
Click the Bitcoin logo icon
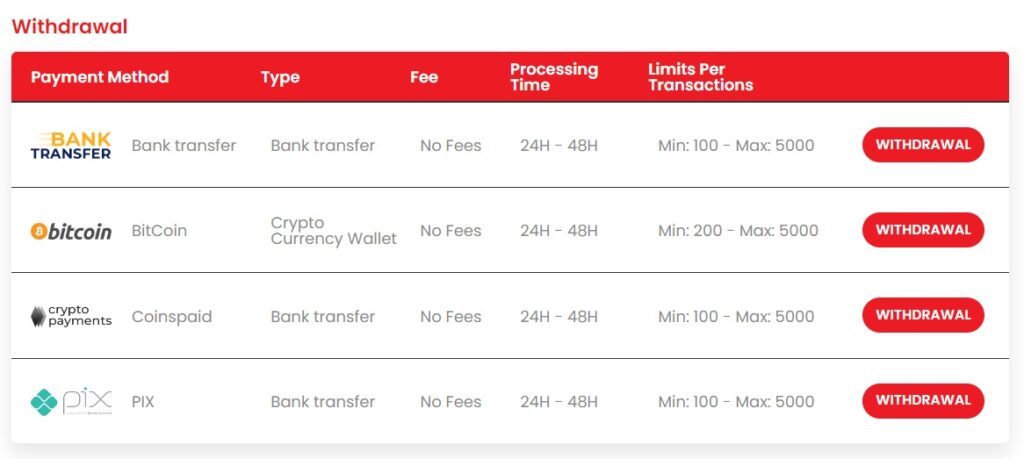click(x=71, y=231)
